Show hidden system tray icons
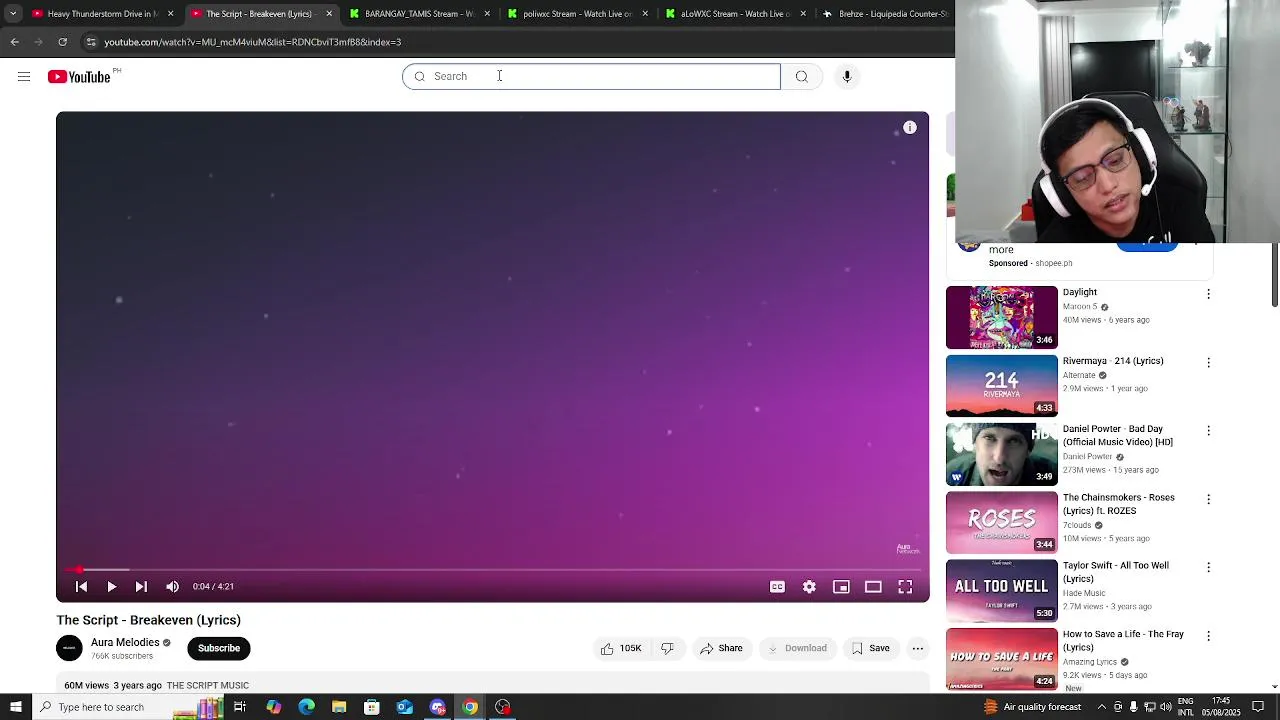Screen dimensions: 1280x720 (x=1101, y=707)
